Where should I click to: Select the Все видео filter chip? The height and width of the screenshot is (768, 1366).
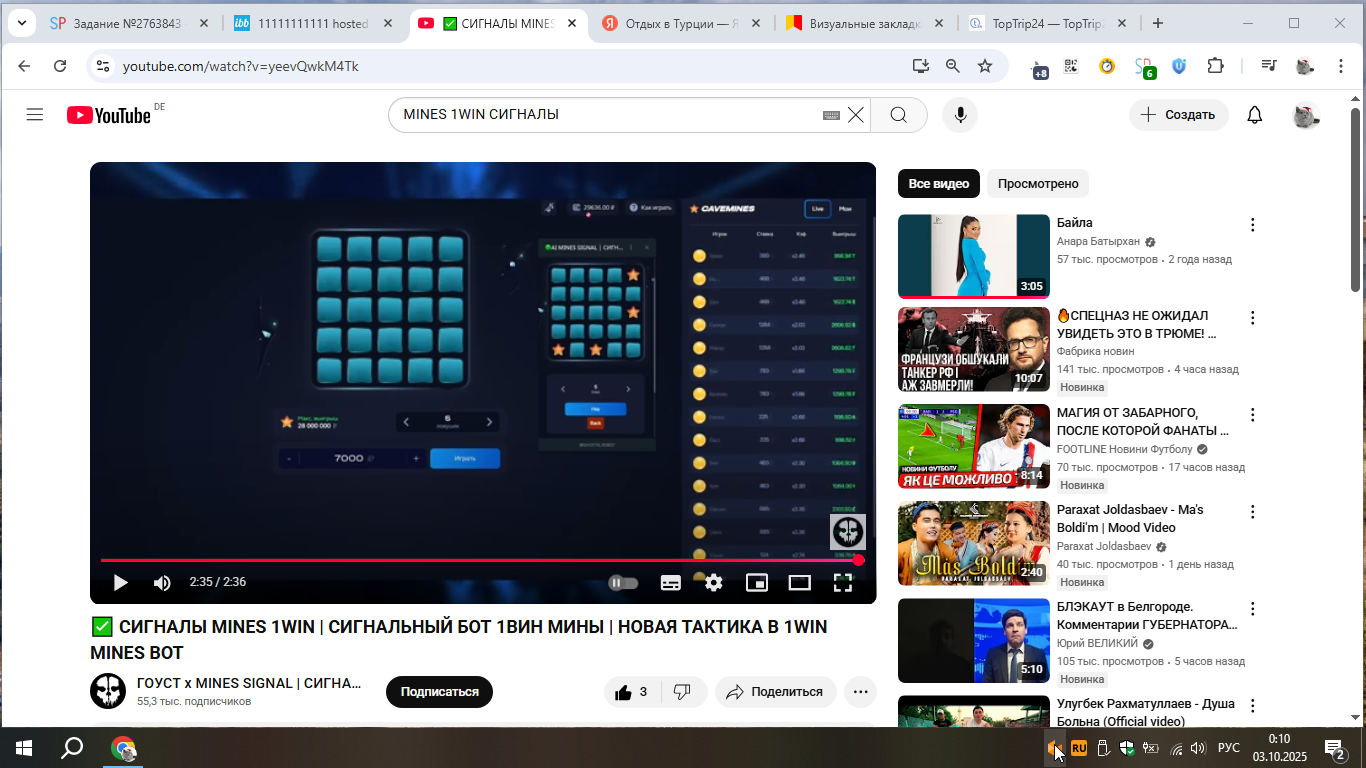pyautogui.click(x=938, y=184)
